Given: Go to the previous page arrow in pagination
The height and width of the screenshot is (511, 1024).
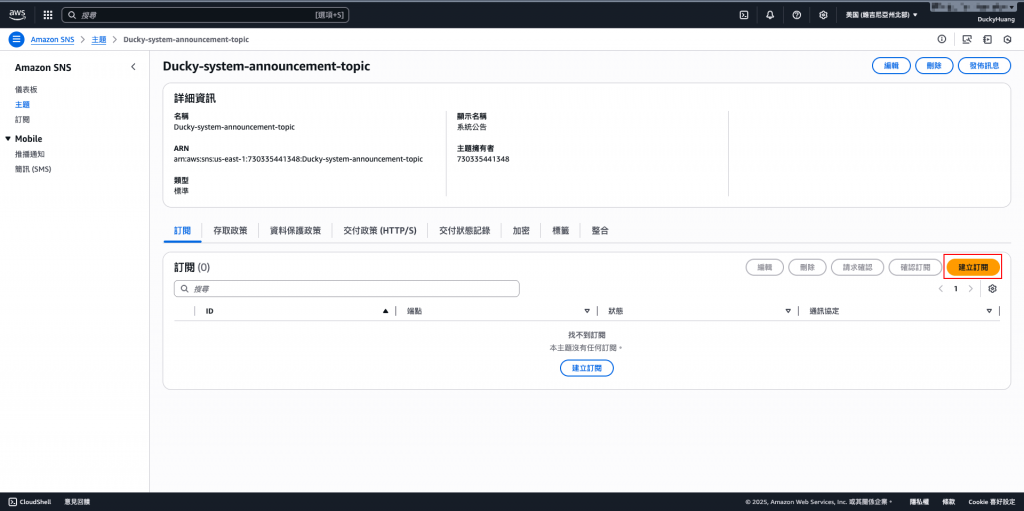Looking at the screenshot, I should [x=940, y=289].
